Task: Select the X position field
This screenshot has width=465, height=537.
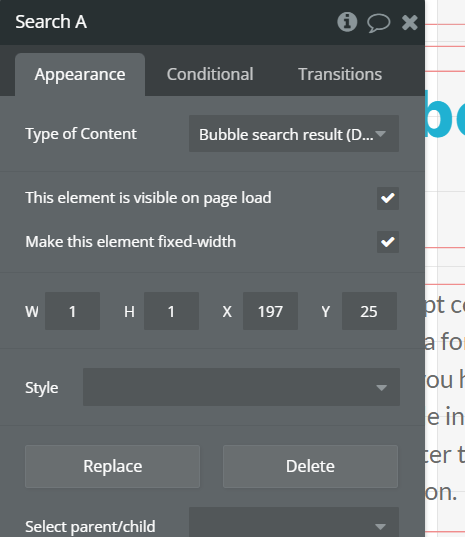Action: [270, 311]
